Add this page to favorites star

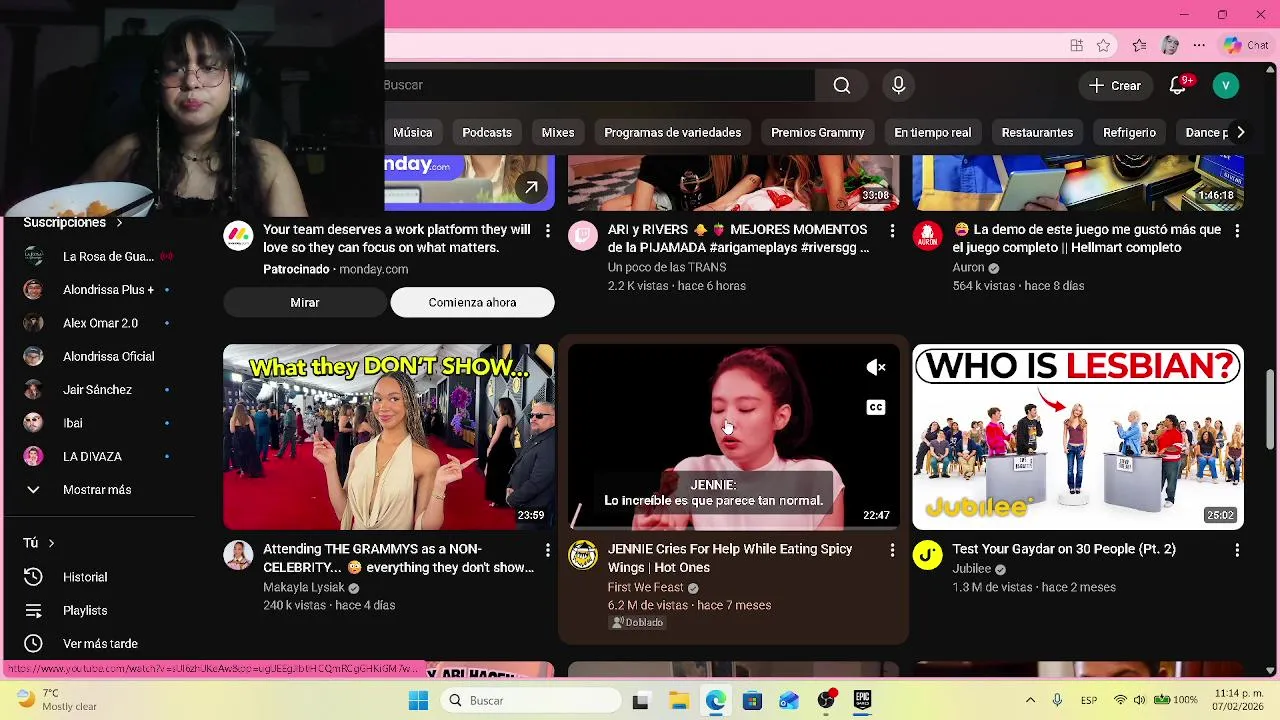pyautogui.click(x=1103, y=45)
